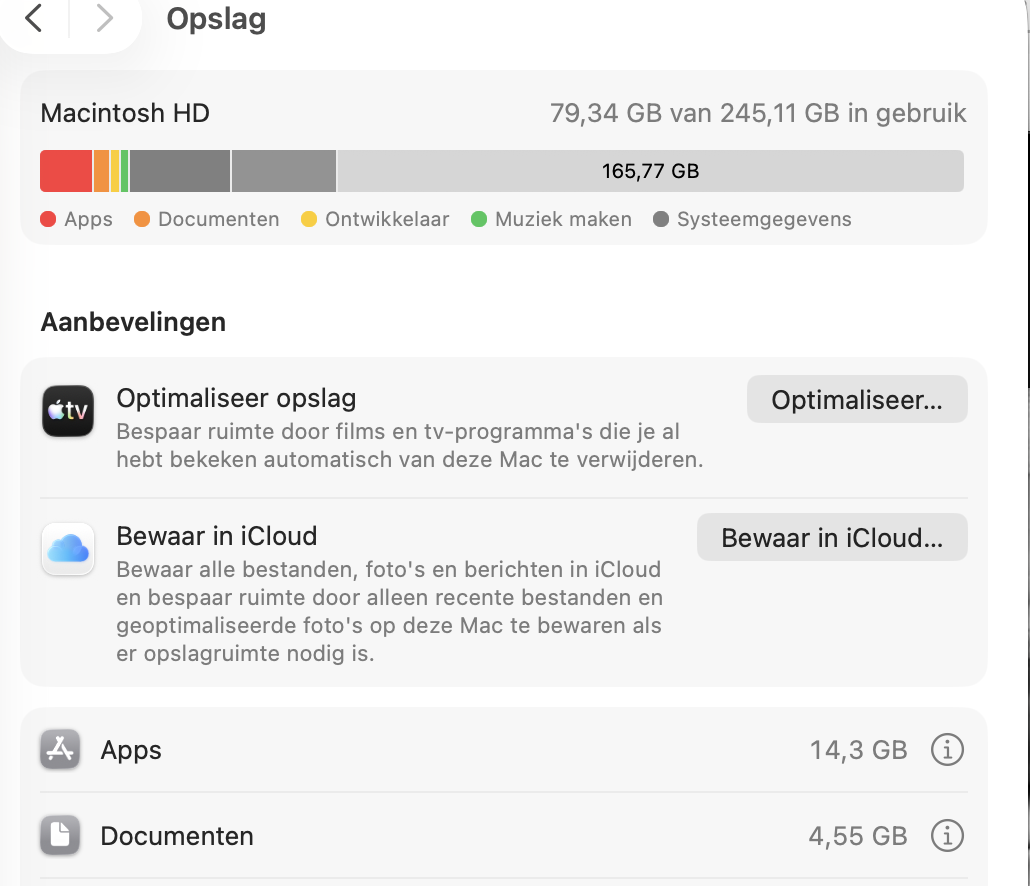1030x886 pixels.
Task: Select the orange Documenten segment in storage bar
Action: (101, 171)
